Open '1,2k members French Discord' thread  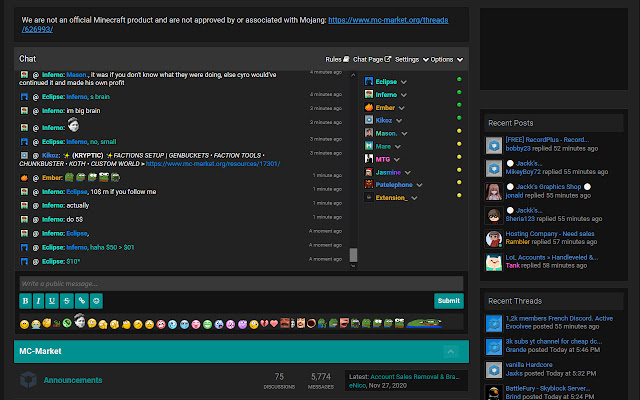point(559,318)
